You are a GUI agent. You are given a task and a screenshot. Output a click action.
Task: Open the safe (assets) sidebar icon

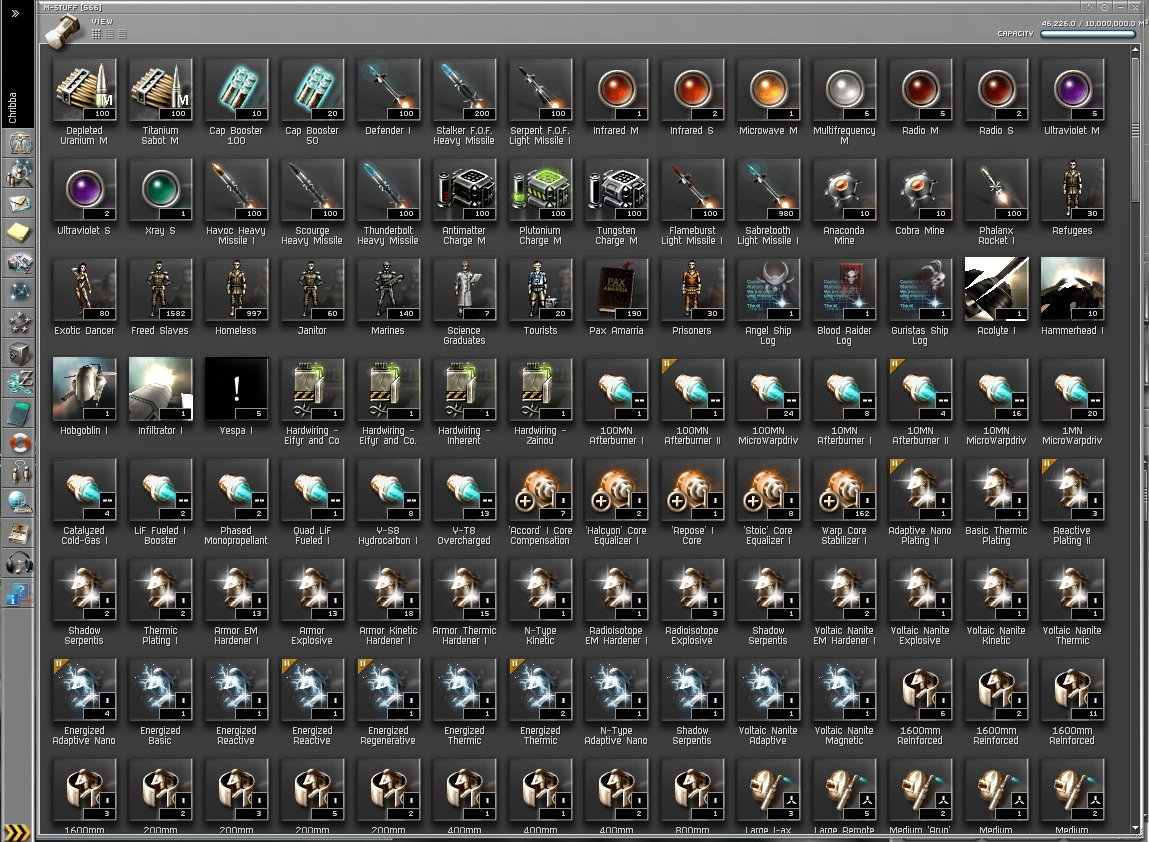coord(19,352)
